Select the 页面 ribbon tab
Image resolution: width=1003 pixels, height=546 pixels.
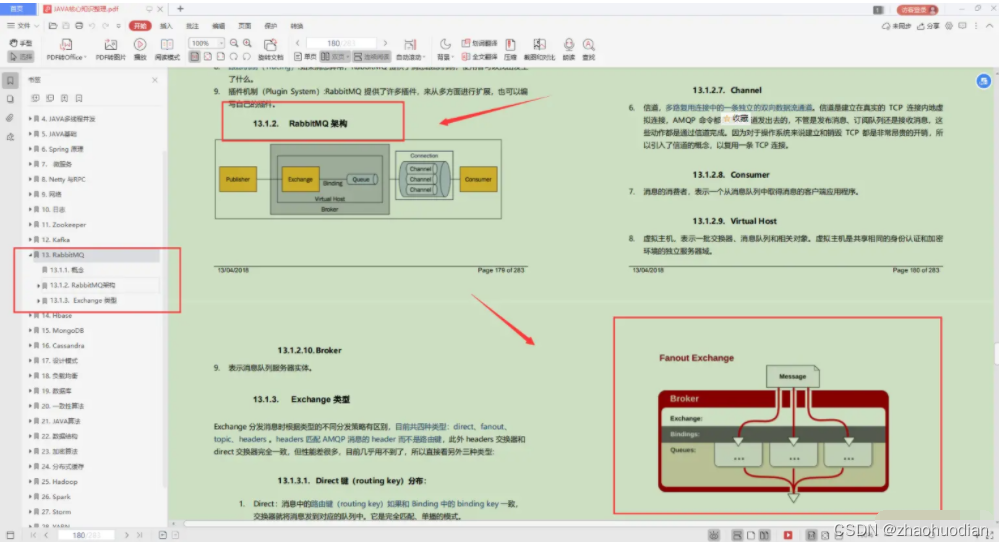pos(245,26)
